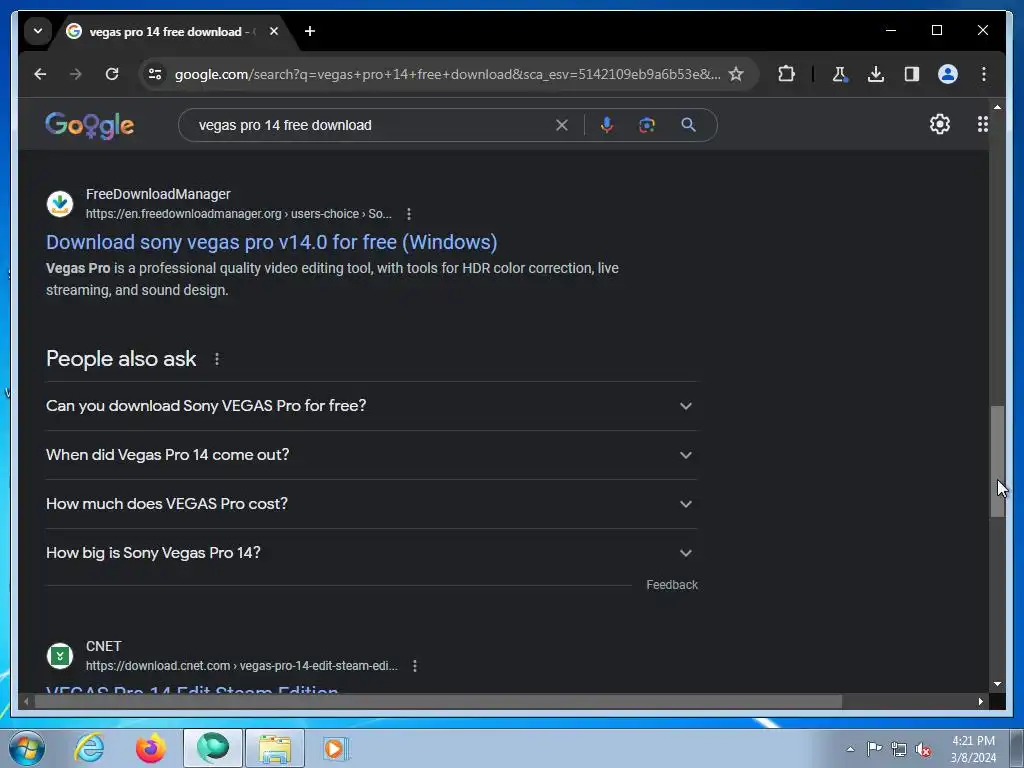This screenshot has width=1024, height=768.
Task: Open Chrome three-dot menu
Action: (x=984, y=74)
